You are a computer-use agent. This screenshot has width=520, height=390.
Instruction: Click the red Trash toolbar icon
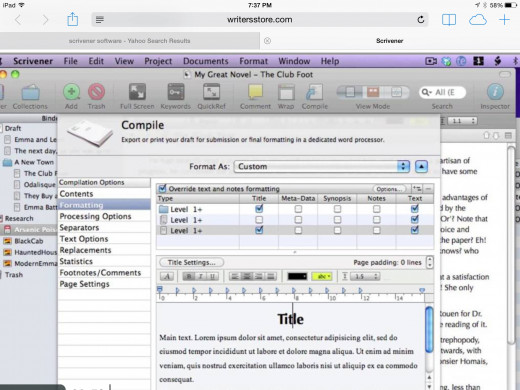96,92
